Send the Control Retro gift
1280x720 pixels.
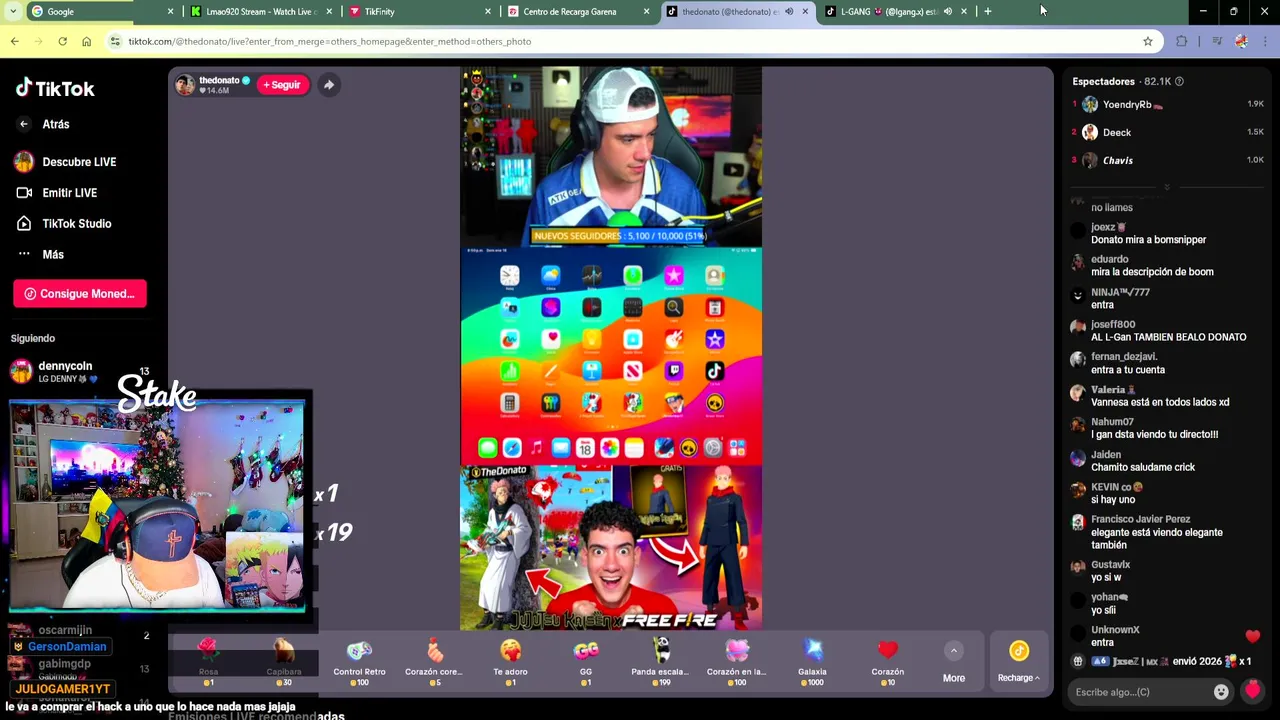[x=359, y=662]
